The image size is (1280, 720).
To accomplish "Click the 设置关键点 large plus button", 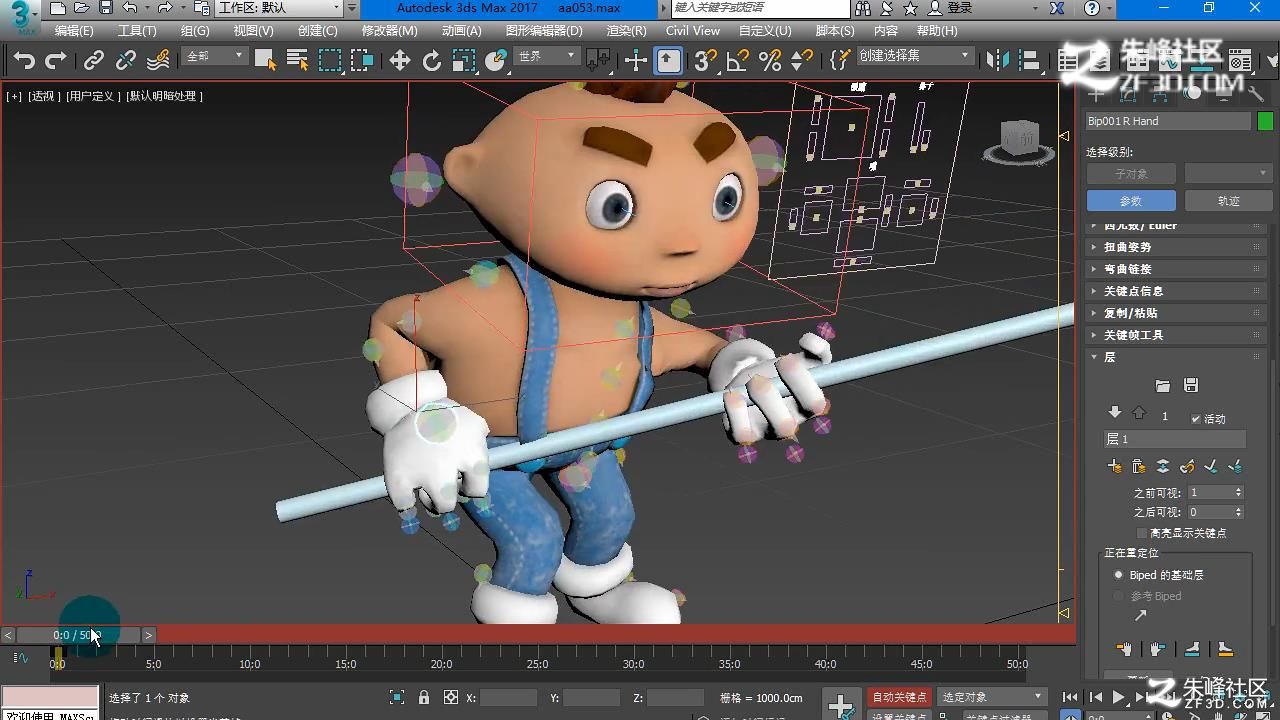I will tap(841, 705).
